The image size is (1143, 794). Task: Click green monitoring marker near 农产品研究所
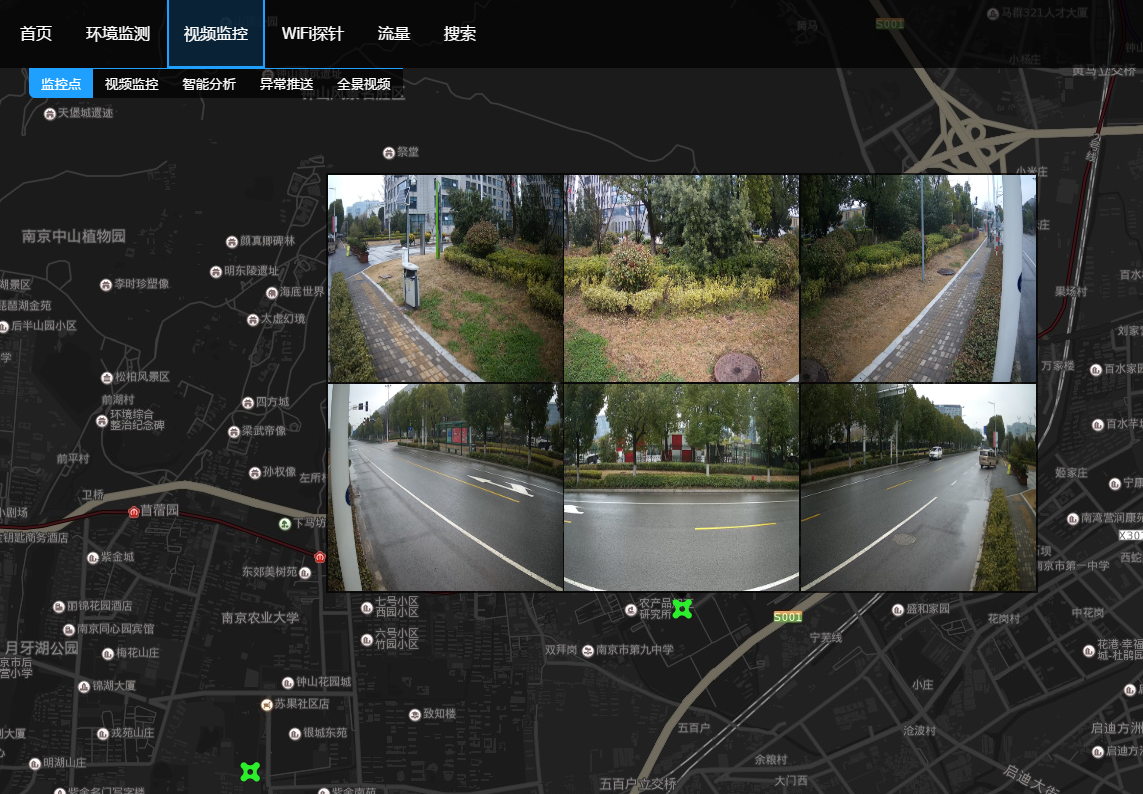pyautogui.click(x=682, y=608)
